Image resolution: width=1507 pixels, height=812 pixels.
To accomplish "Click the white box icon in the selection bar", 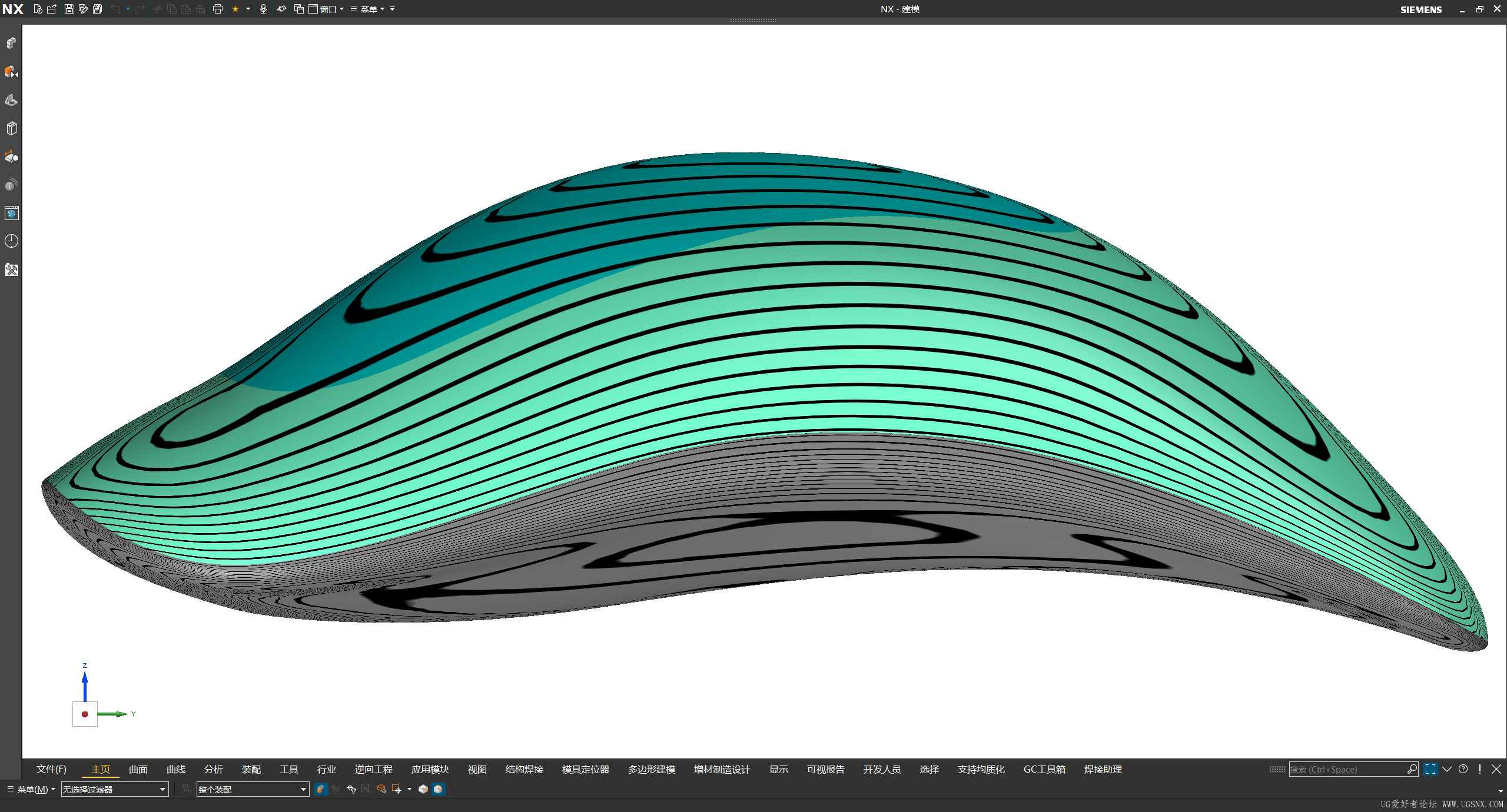I will [423, 789].
